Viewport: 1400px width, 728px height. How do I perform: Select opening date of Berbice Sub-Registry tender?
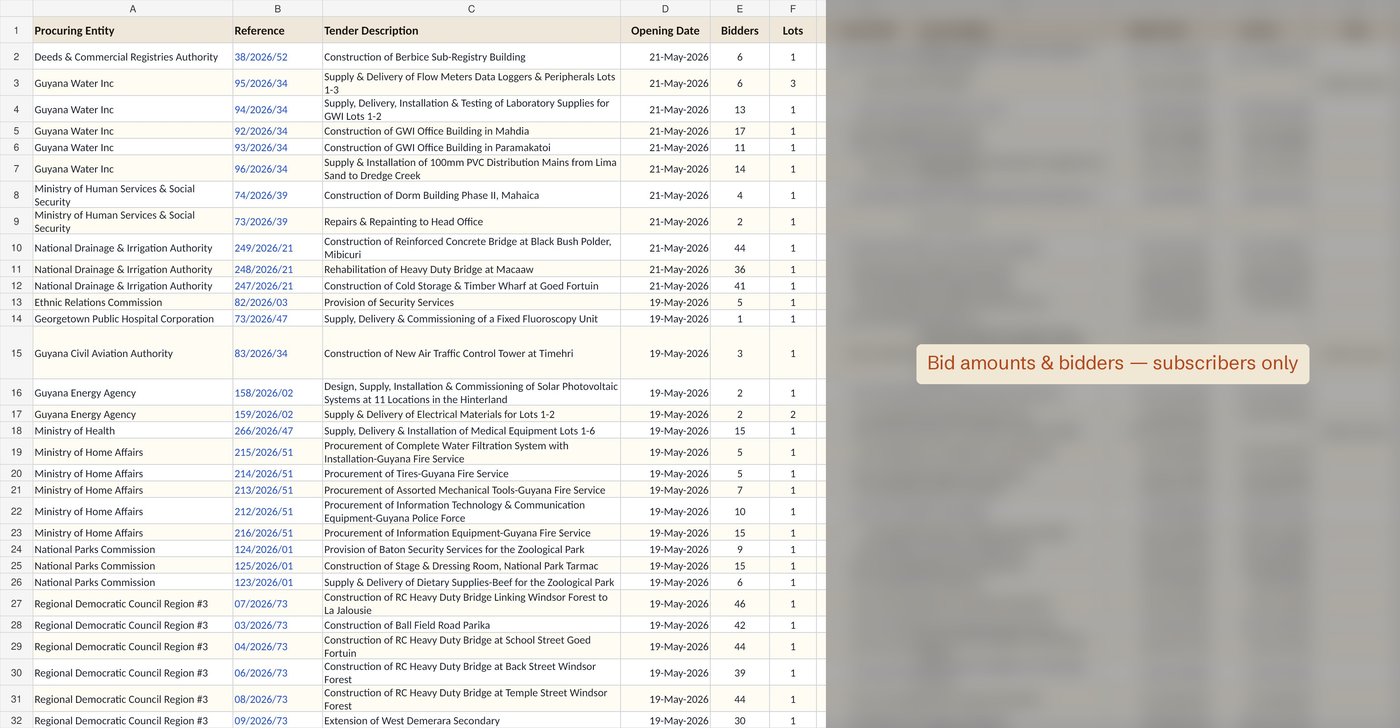pyautogui.click(x=665, y=57)
